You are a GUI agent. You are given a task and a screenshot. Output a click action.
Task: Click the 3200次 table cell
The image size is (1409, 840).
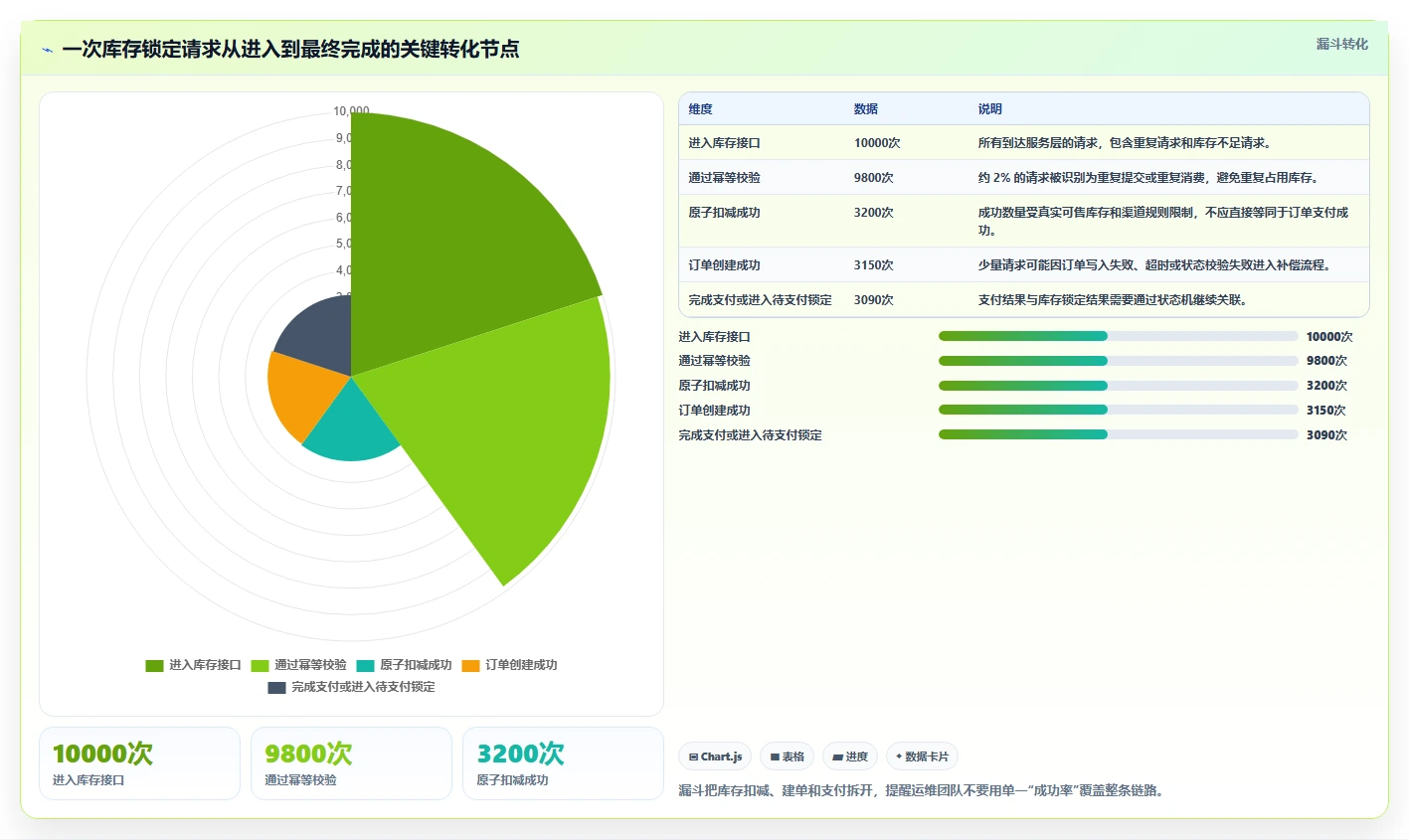(874, 213)
